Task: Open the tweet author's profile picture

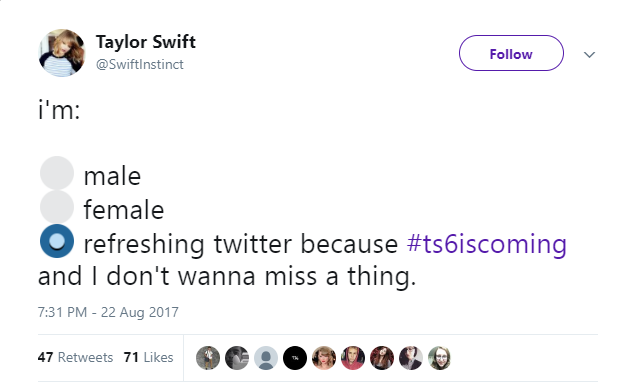Action: (x=62, y=53)
